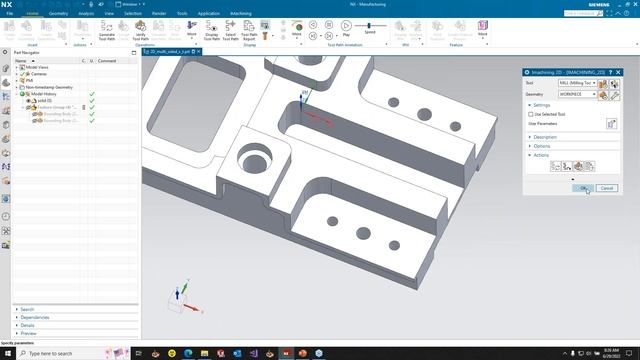Click the List action icon in dialog
Viewport: 640px width, 360px height.
click(590, 166)
